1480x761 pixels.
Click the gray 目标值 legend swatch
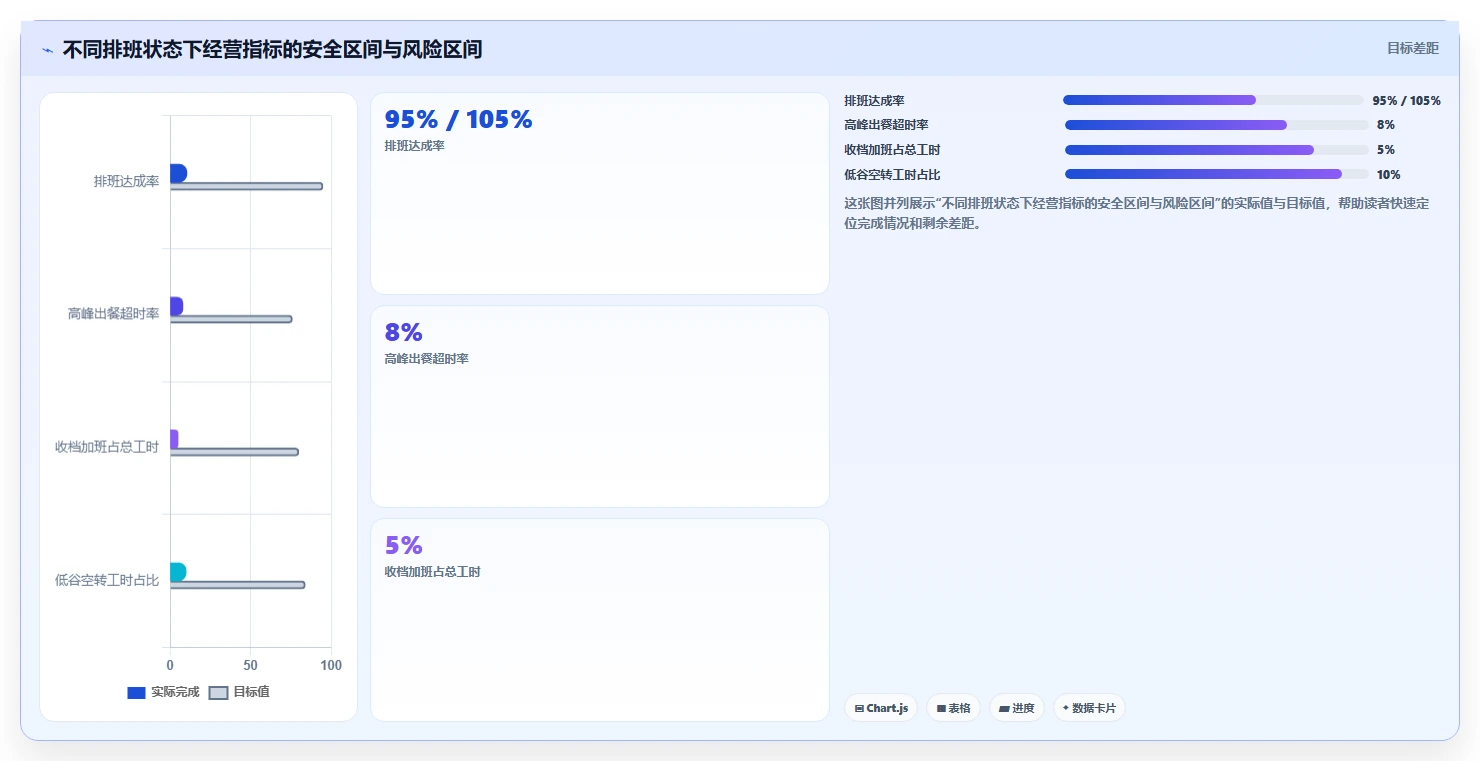pyautogui.click(x=218, y=693)
